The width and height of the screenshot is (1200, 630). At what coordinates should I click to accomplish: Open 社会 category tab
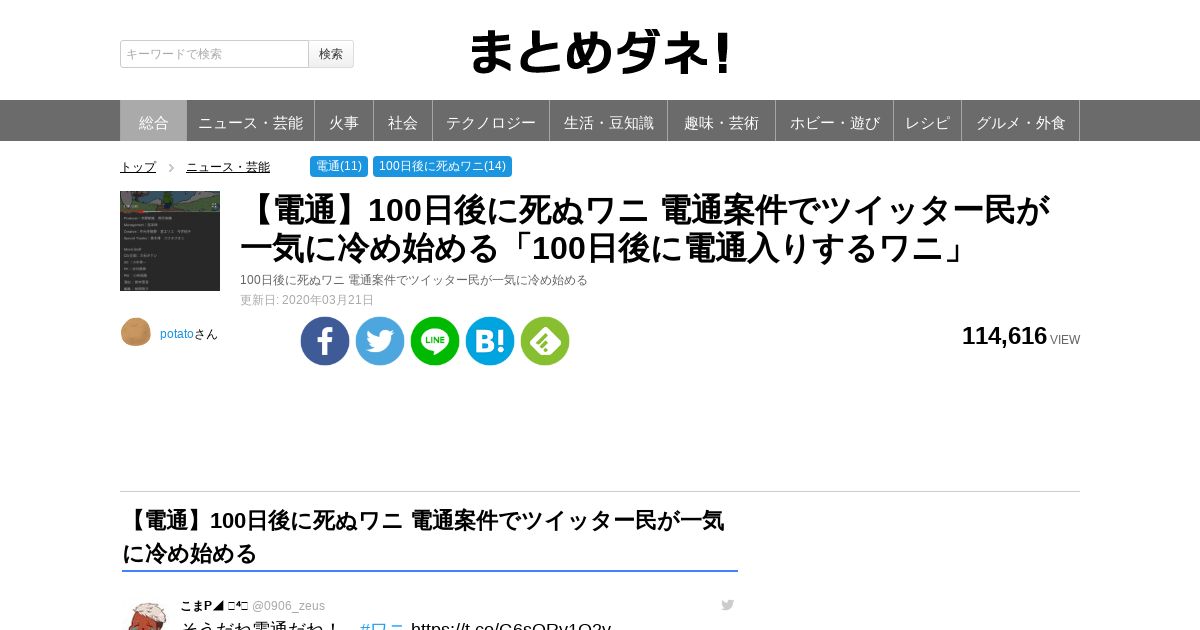point(403,121)
